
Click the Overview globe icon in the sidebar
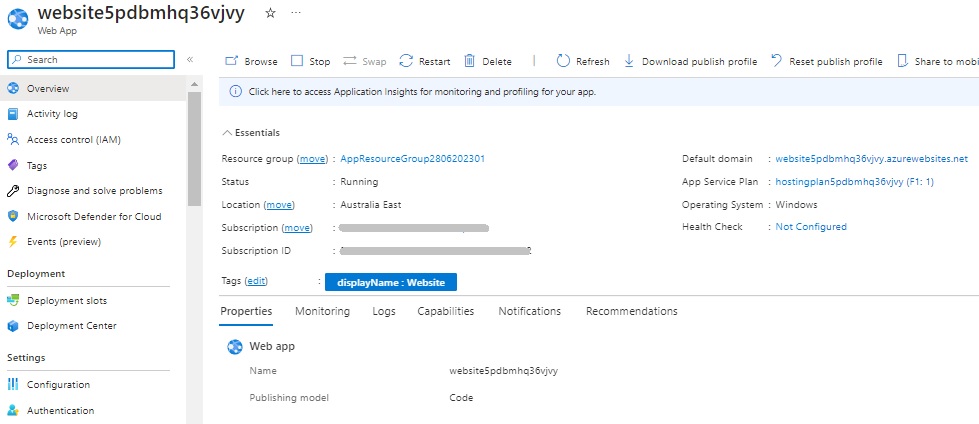tap(13, 88)
